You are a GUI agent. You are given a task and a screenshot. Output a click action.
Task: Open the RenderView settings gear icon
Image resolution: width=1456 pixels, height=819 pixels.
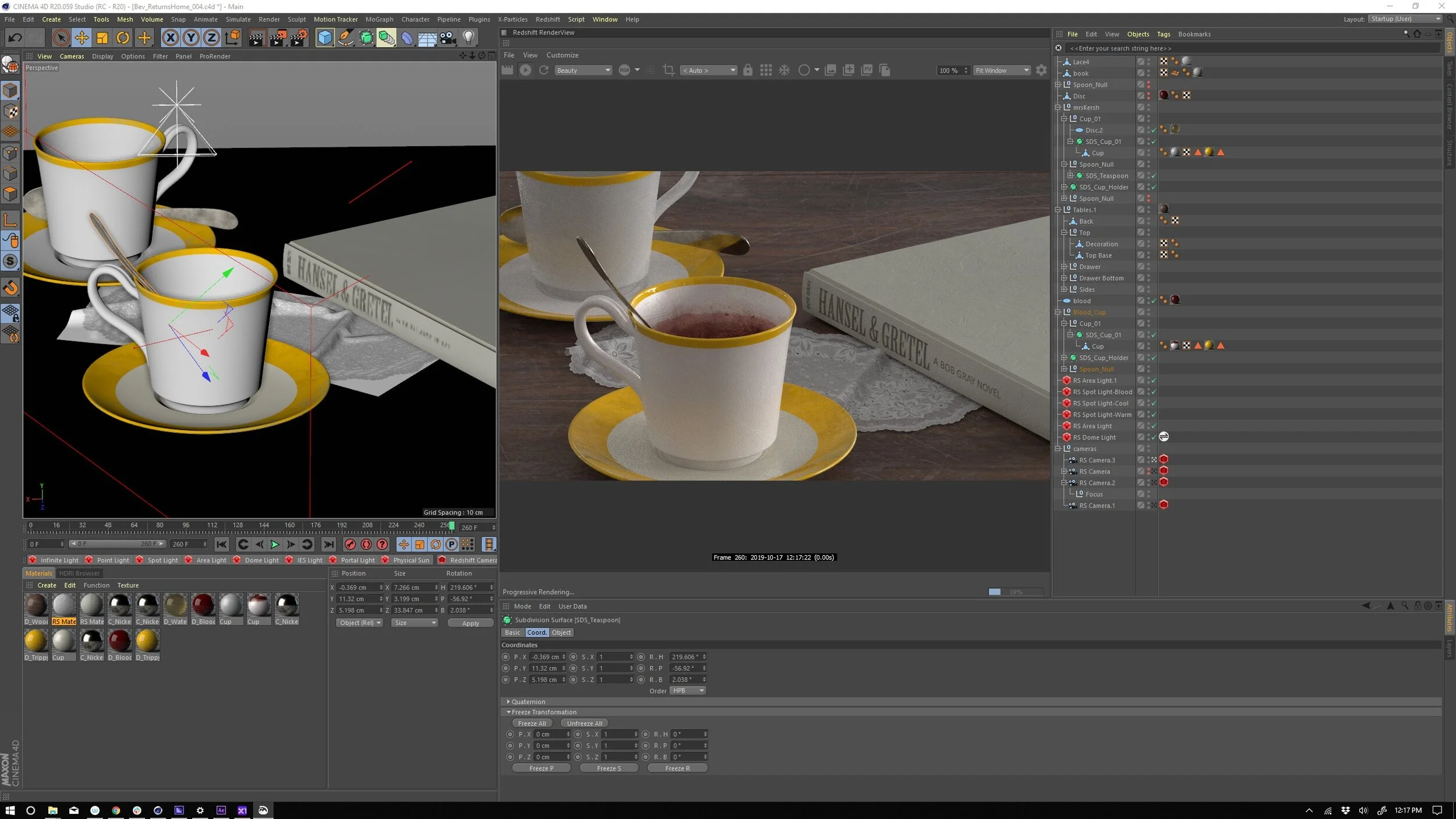coord(1041,70)
